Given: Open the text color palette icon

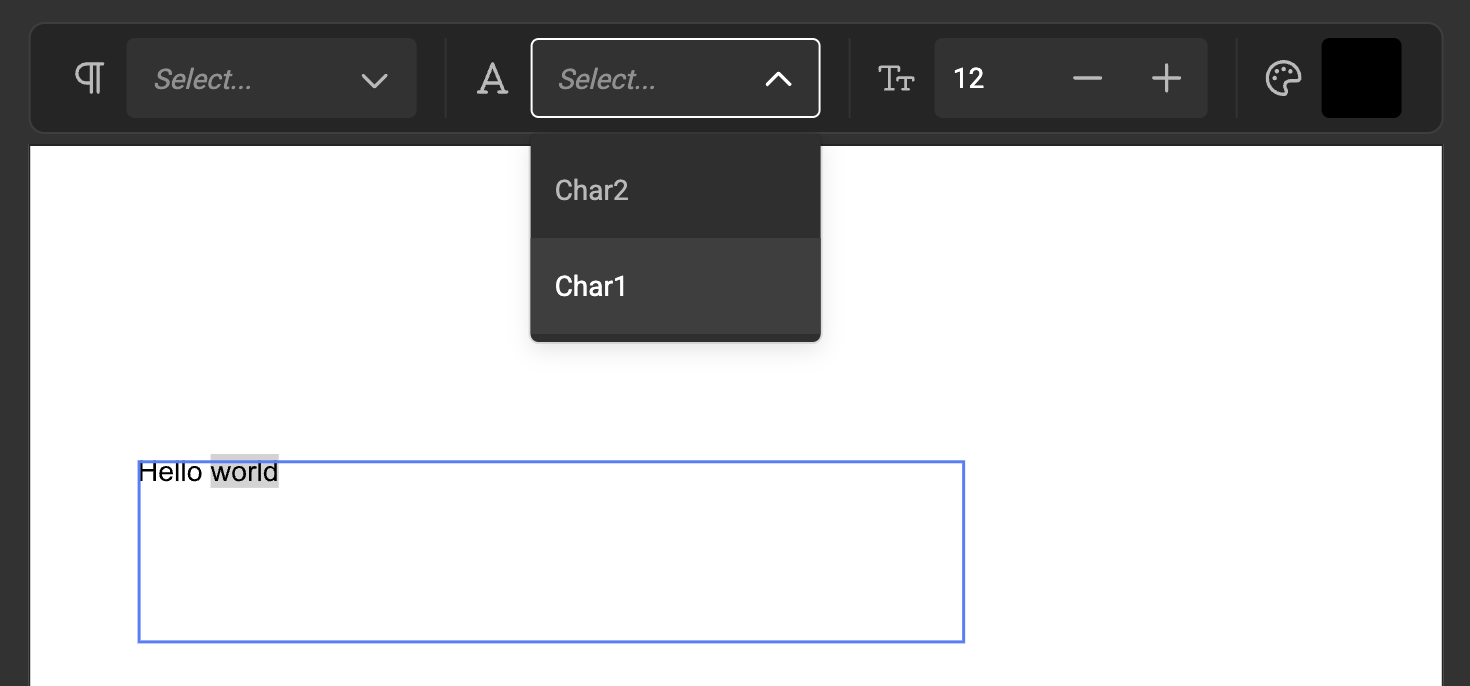Looking at the screenshot, I should point(1285,78).
